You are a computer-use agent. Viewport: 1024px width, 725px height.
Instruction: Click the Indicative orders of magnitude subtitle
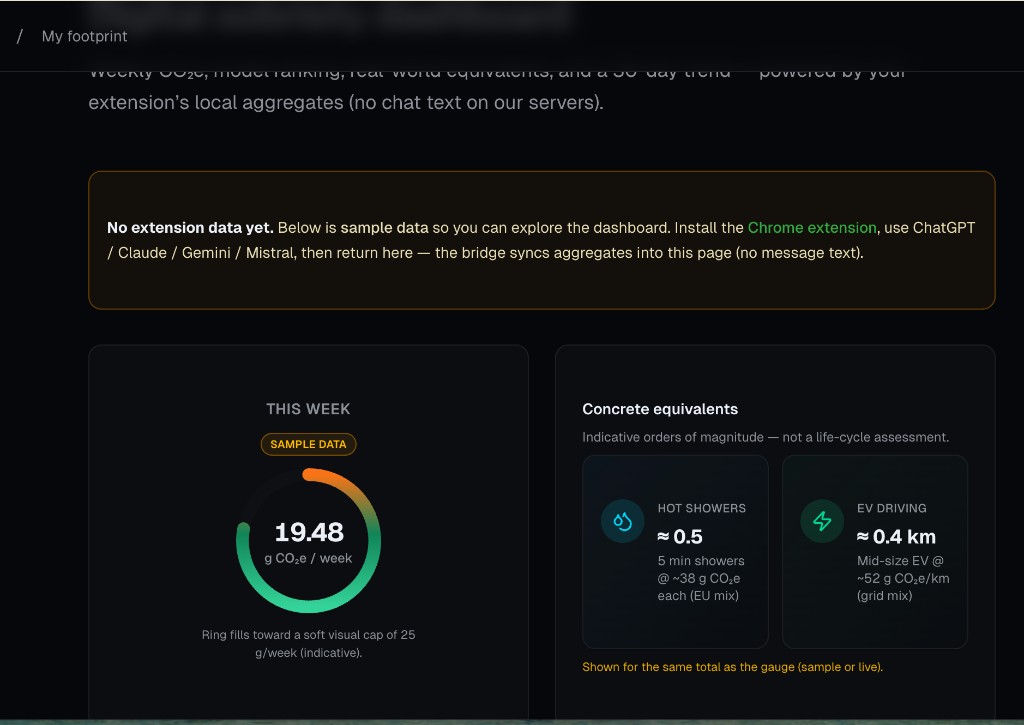[765, 437]
